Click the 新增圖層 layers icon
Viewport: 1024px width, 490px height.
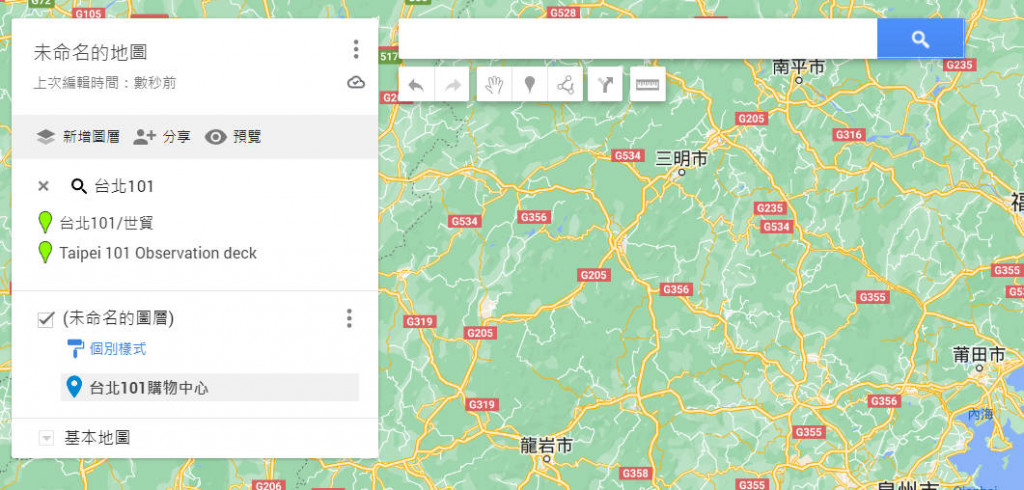pyautogui.click(x=45, y=137)
